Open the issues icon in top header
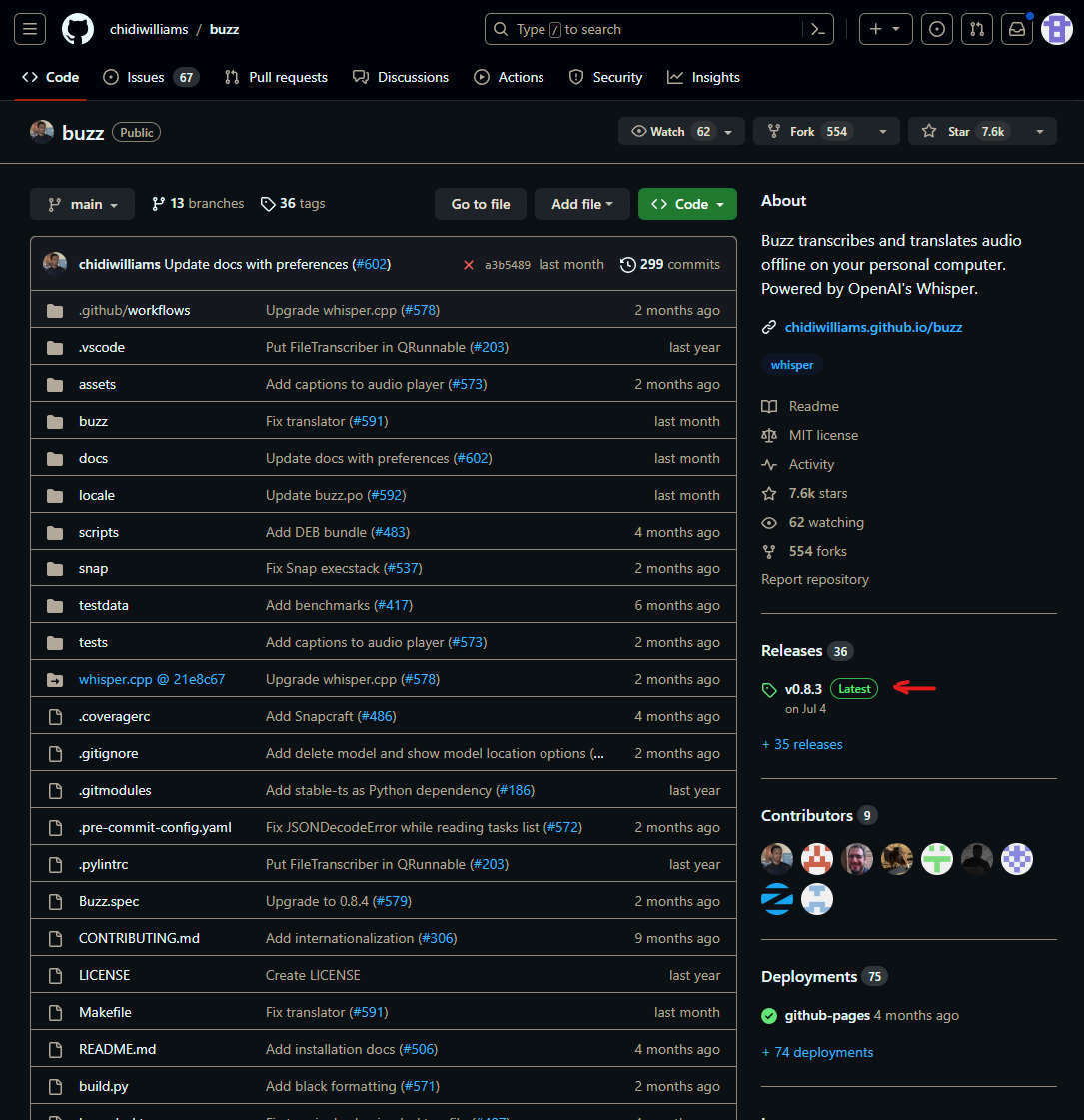This screenshot has width=1084, height=1120. [x=937, y=29]
